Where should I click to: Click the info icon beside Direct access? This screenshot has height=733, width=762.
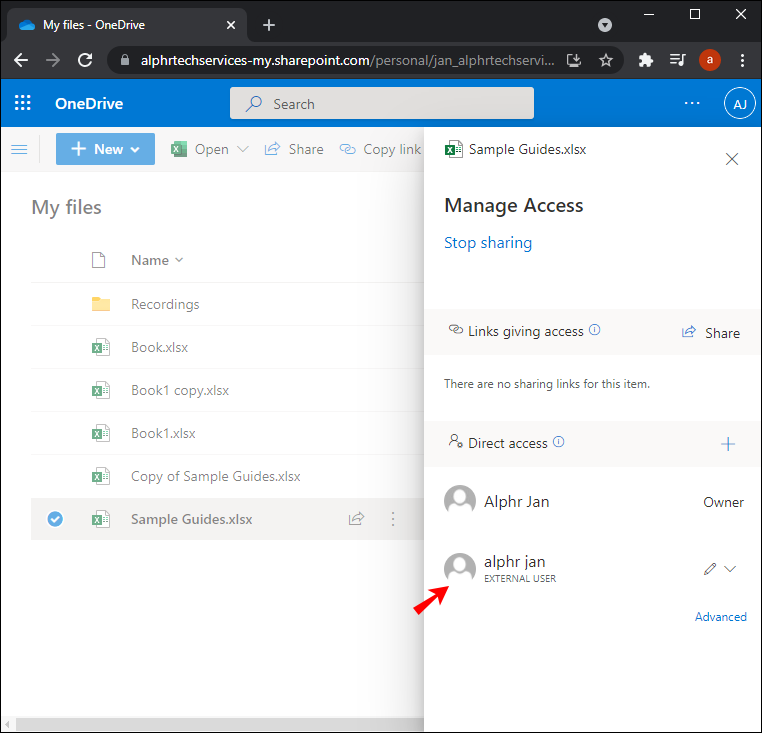point(559,442)
